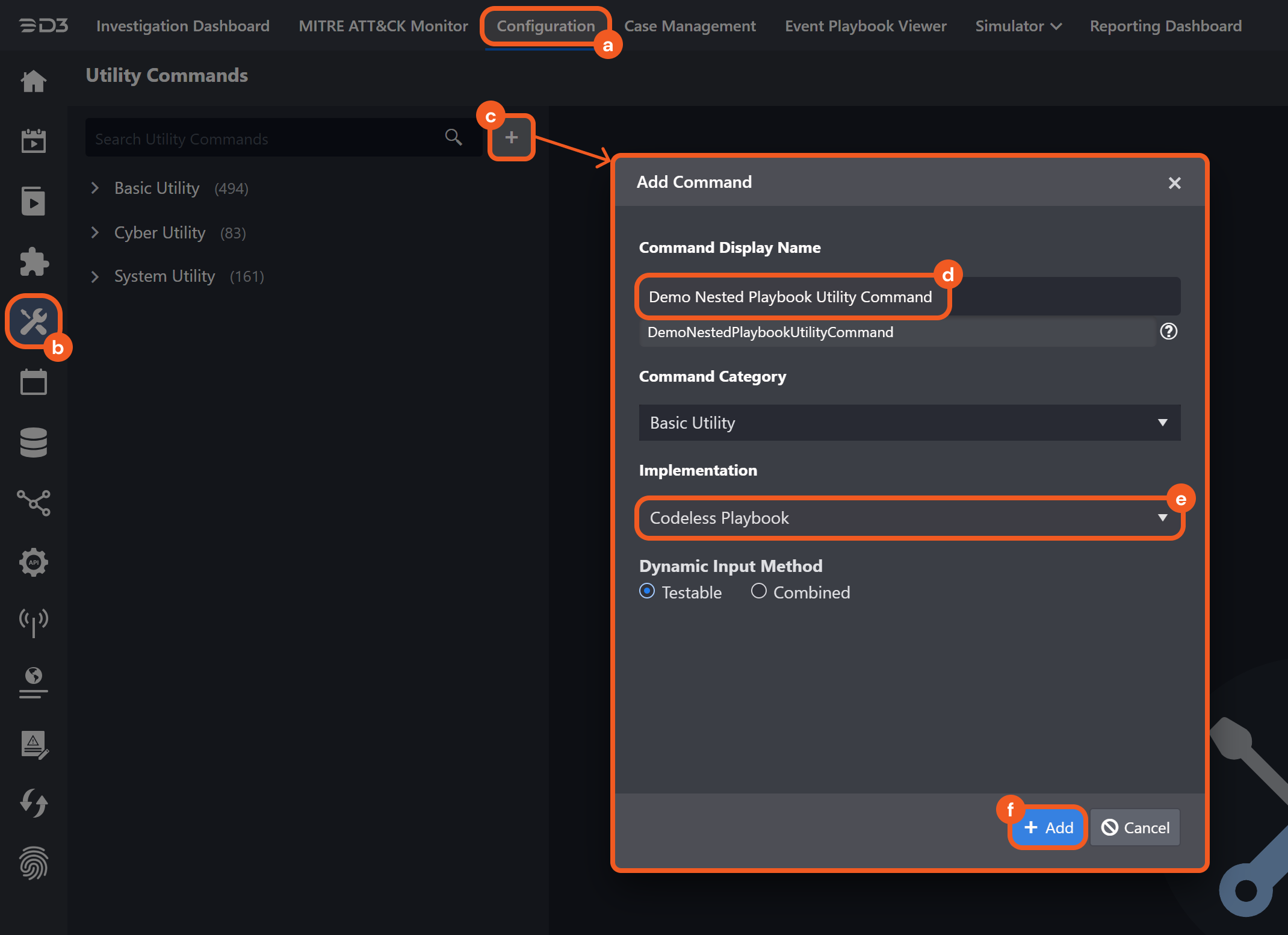Click the help question mark icon
Viewport: 1288px width, 935px height.
[x=1168, y=332]
